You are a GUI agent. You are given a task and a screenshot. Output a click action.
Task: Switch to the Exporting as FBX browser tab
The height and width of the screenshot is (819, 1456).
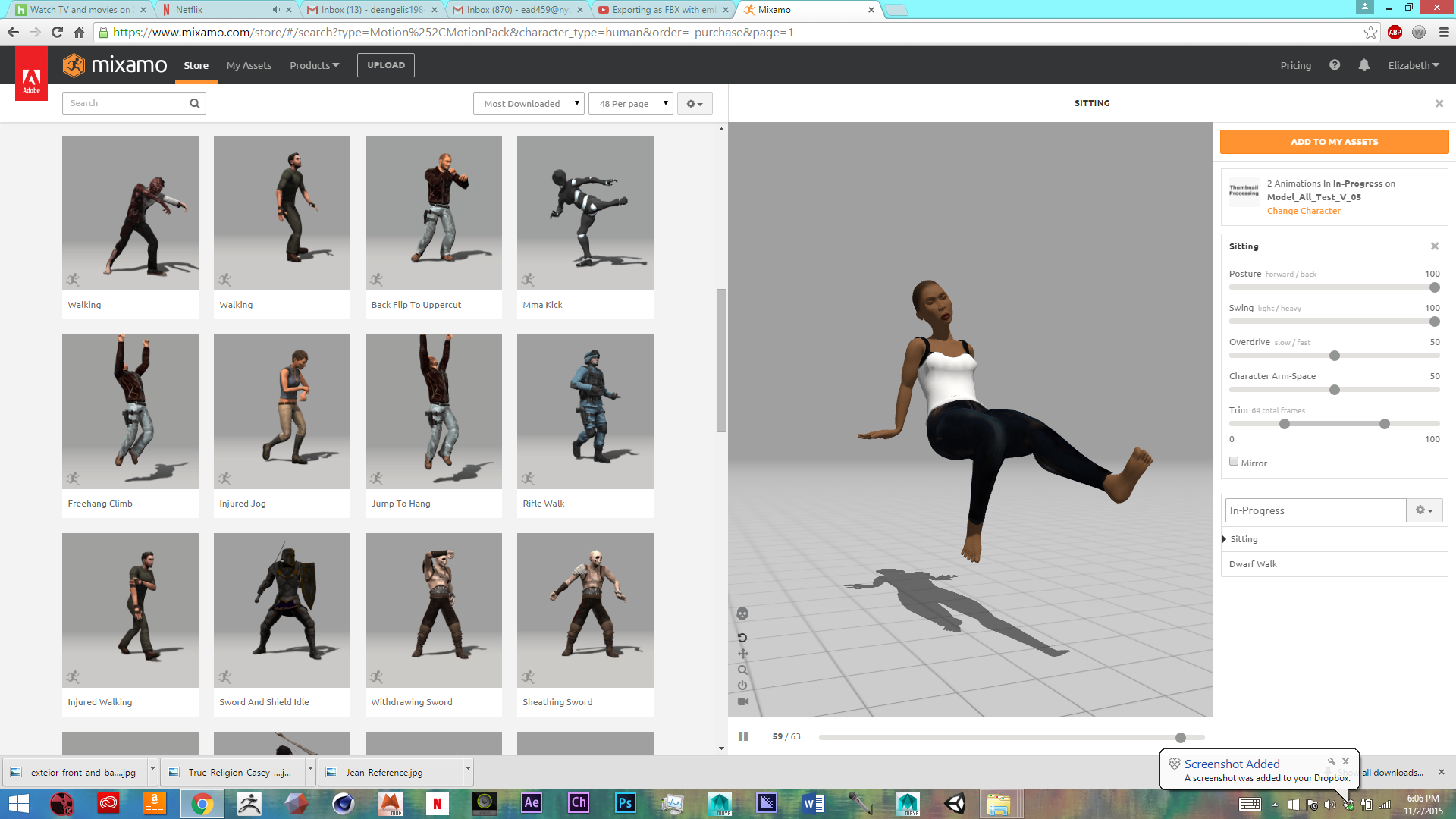click(664, 10)
